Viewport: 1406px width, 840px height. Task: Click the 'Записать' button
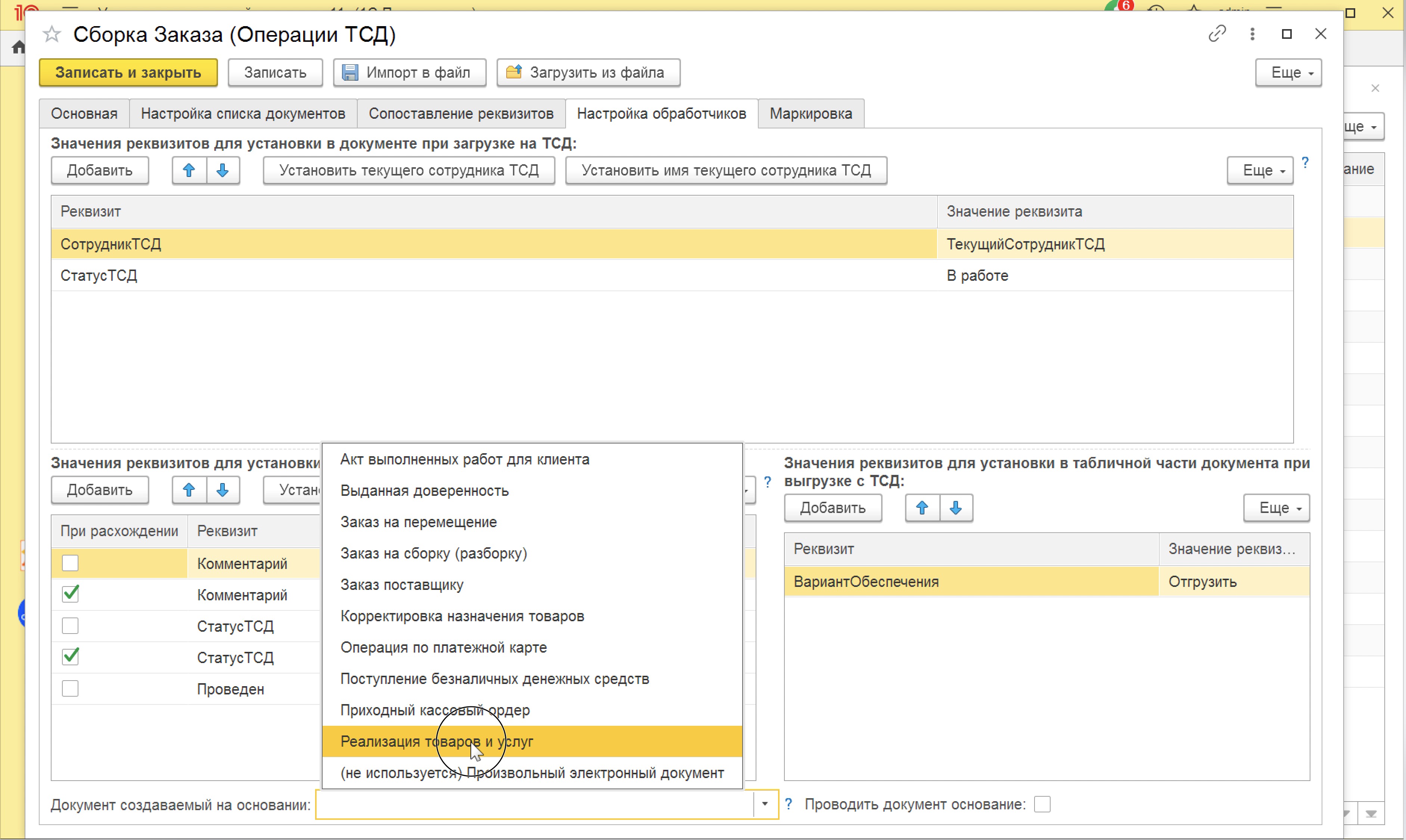pyautogui.click(x=275, y=72)
